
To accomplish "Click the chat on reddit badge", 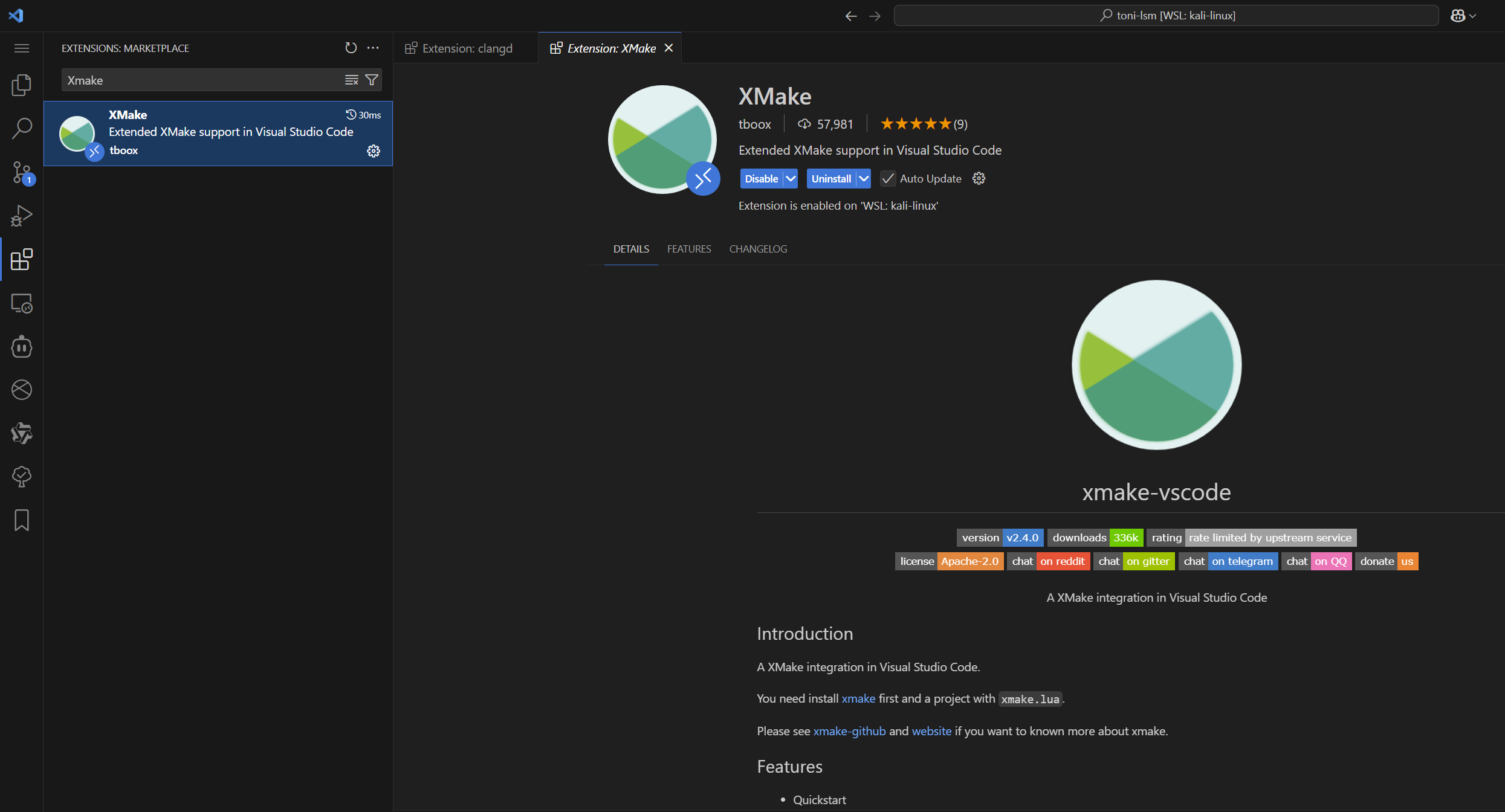I will click(x=1048, y=561).
